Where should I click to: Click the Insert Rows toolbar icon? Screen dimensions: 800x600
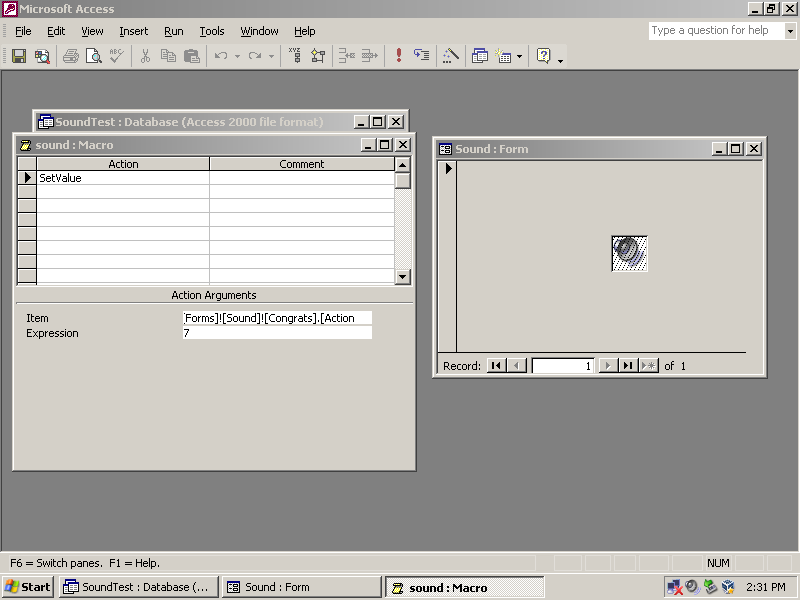pyautogui.click(x=347, y=56)
